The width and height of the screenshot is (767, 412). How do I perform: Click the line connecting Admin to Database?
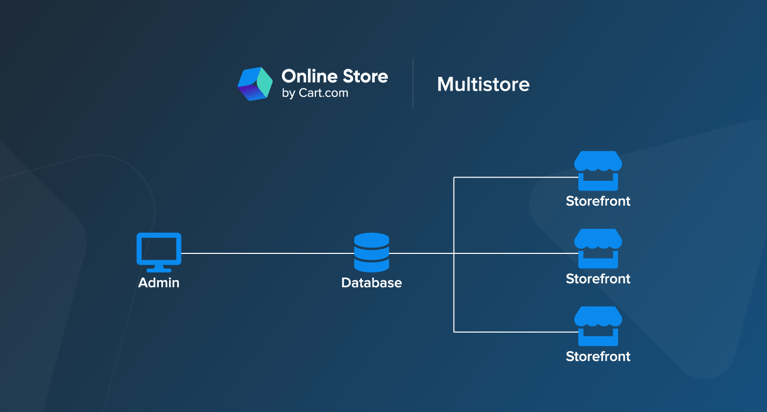[x=265, y=253]
